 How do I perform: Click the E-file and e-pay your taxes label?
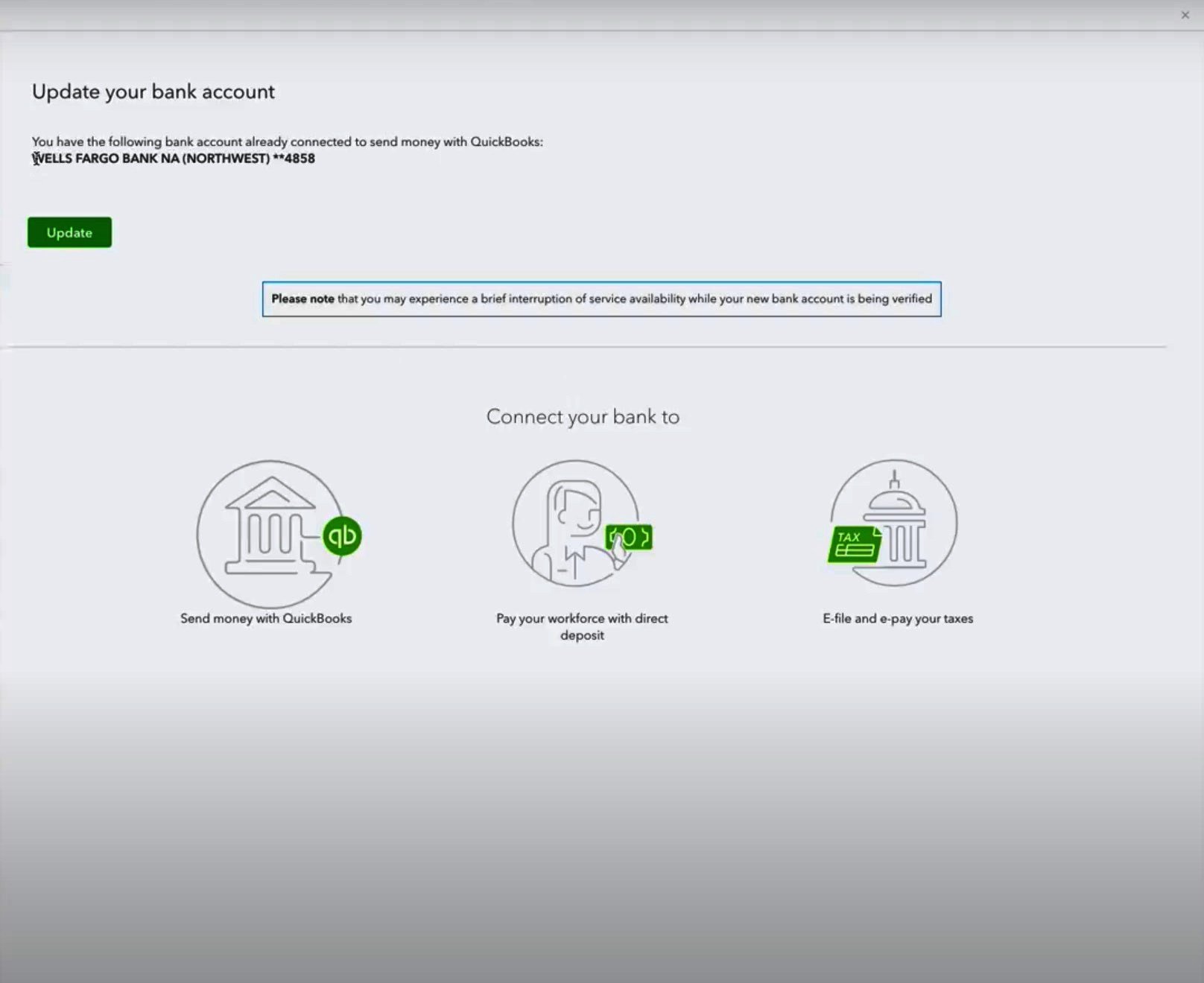pos(898,618)
